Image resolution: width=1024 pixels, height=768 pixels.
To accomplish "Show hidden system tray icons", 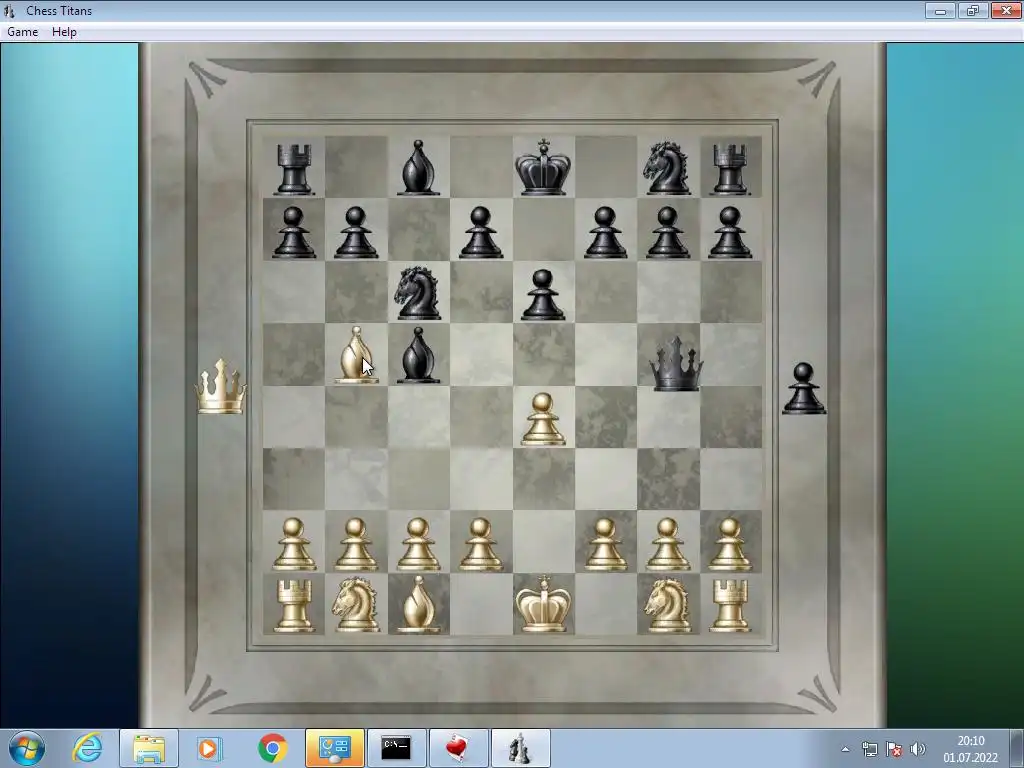I will pos(845,750).
